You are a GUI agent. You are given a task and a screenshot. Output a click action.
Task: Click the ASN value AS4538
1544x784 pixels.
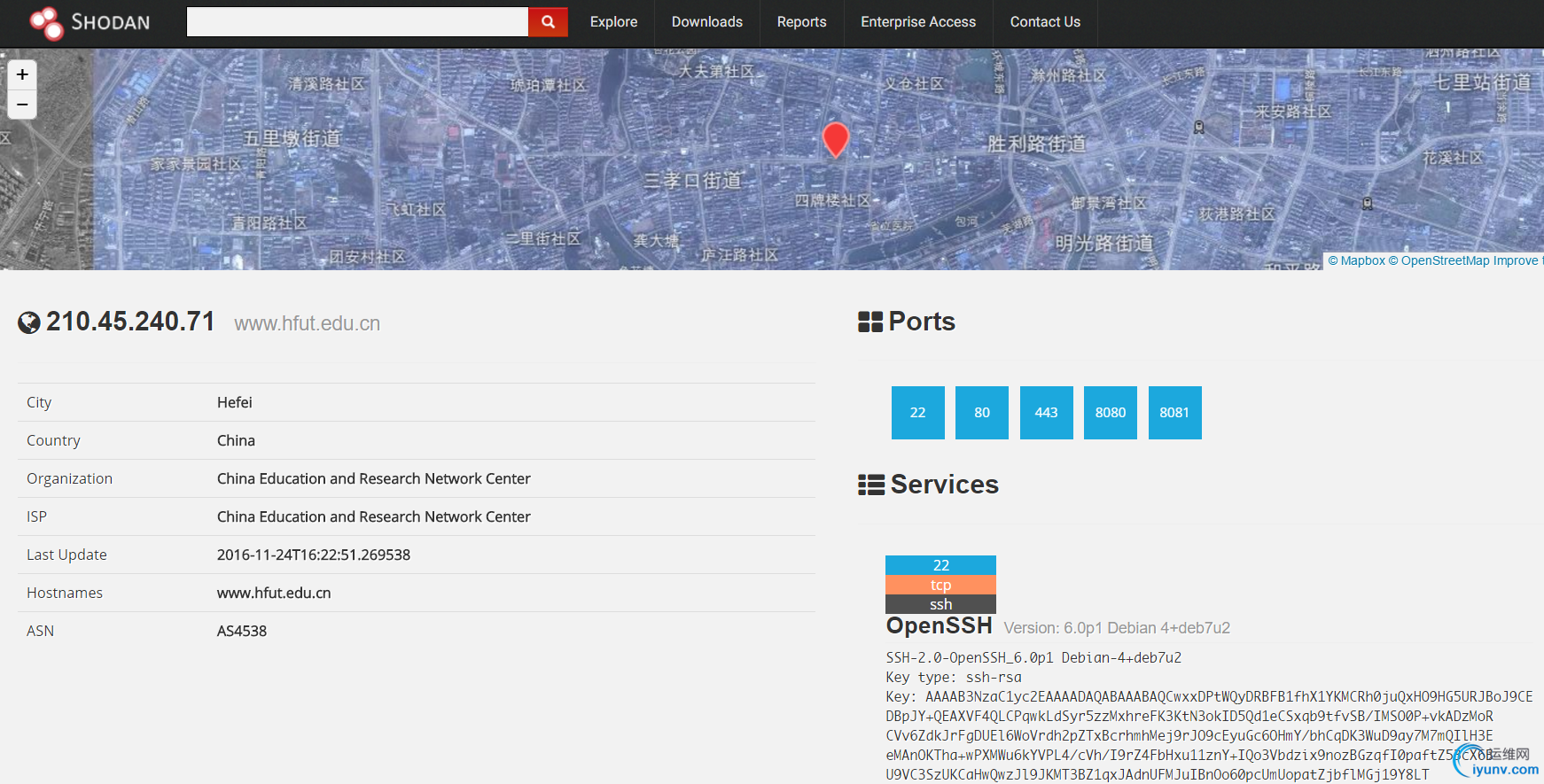pyautogui.click(x=242, y=631)
